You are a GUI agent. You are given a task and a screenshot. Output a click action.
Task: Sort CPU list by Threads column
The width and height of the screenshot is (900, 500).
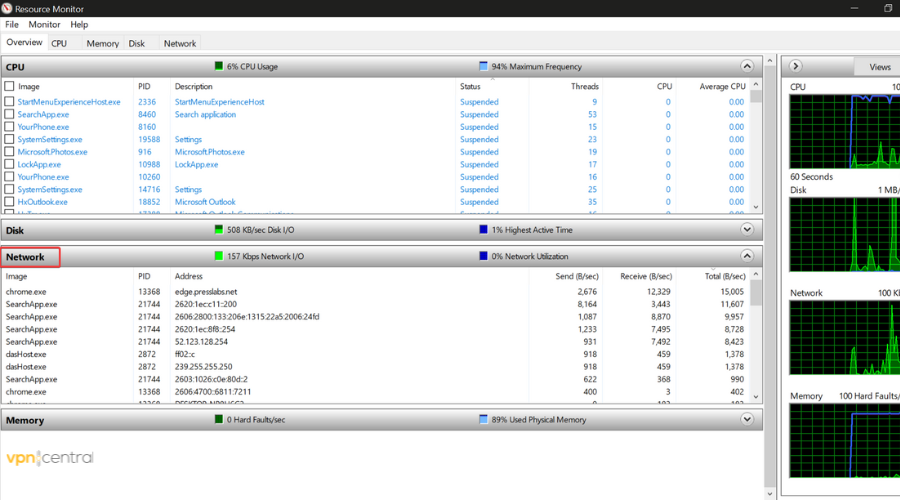[x=584, y=87]
